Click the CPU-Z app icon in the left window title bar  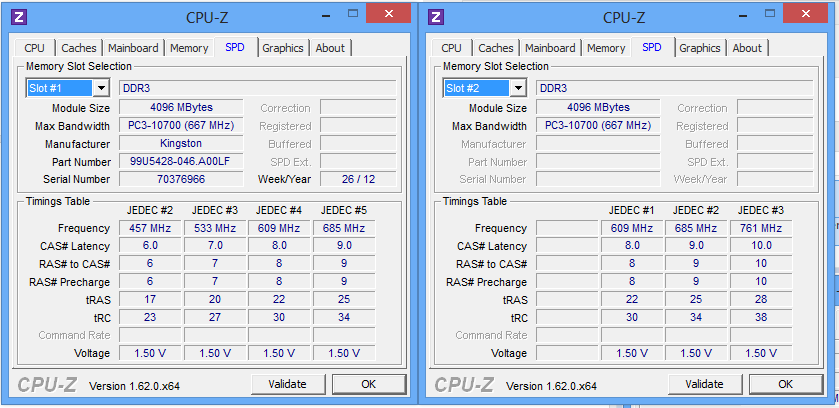[18, 17]
